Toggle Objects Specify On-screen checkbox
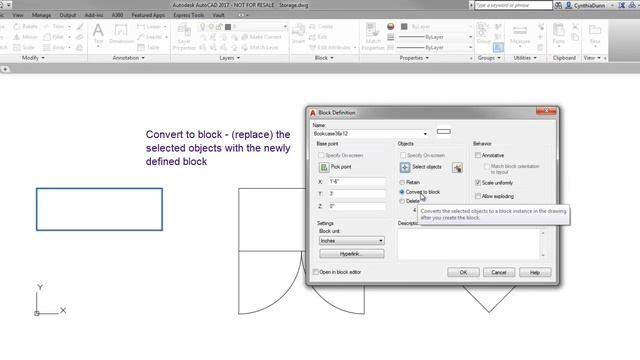Viewport: 640px width, 360px height. point(403,156)
